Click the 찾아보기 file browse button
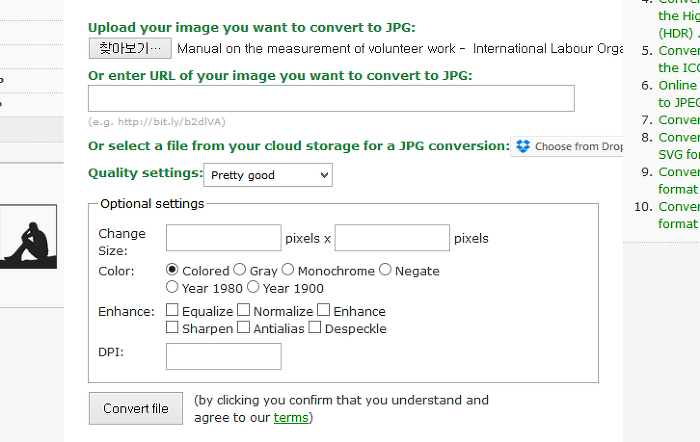Viewport: 700px width, 442px height. coord(130,48)
